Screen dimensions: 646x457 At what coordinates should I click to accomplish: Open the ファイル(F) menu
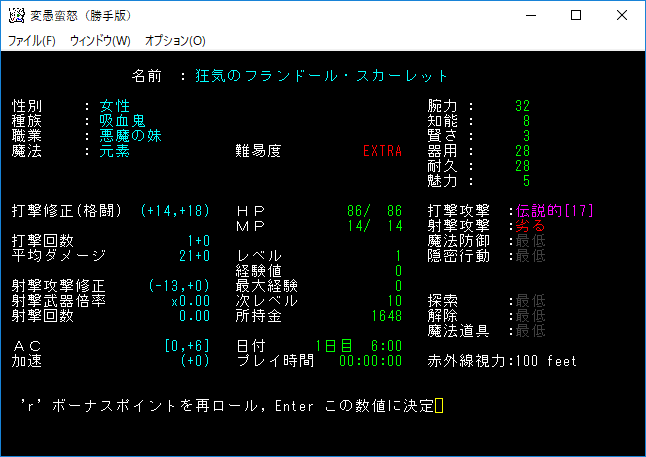31,41
